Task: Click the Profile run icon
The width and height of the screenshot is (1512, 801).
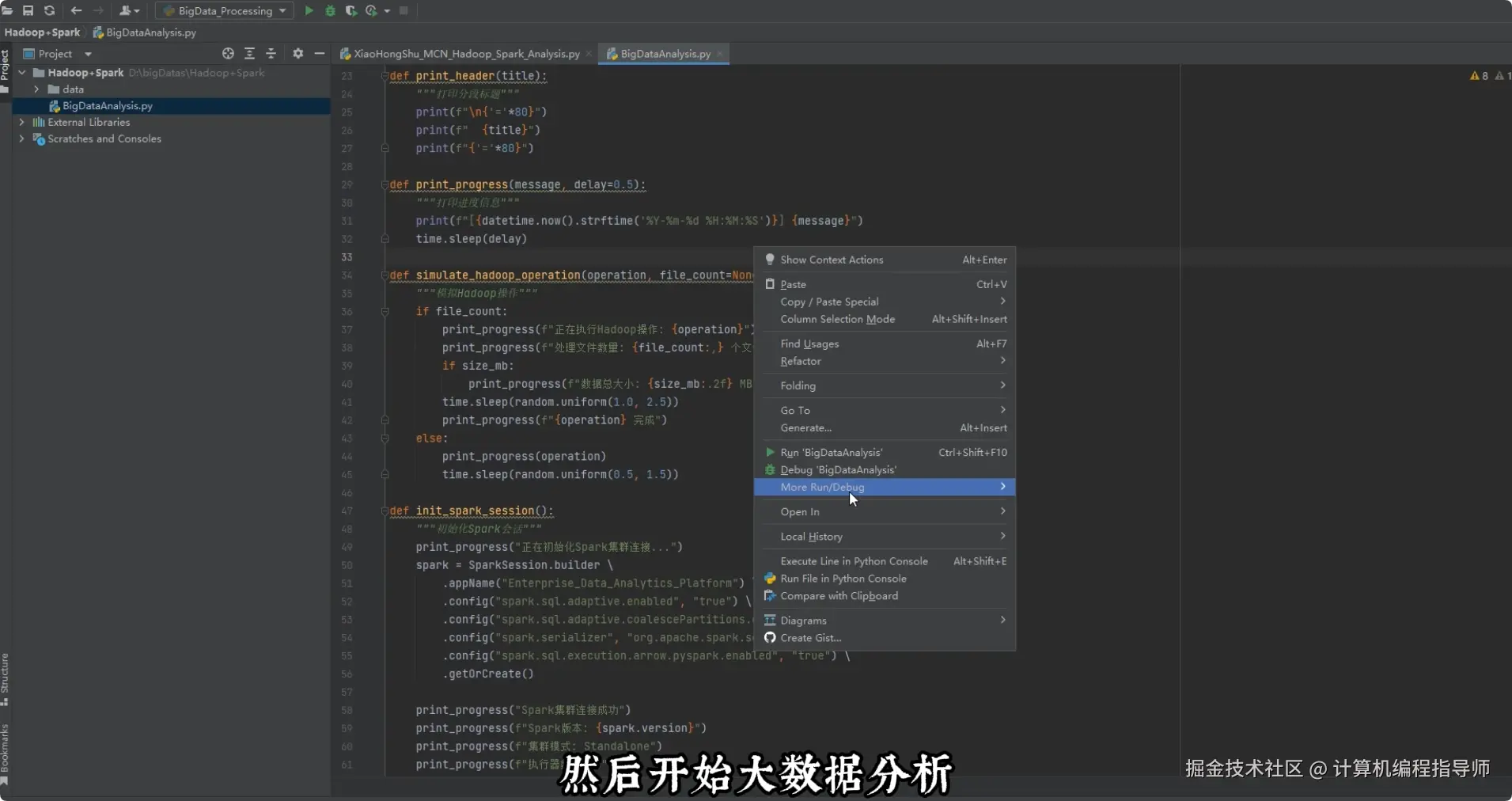Action: 371,10
